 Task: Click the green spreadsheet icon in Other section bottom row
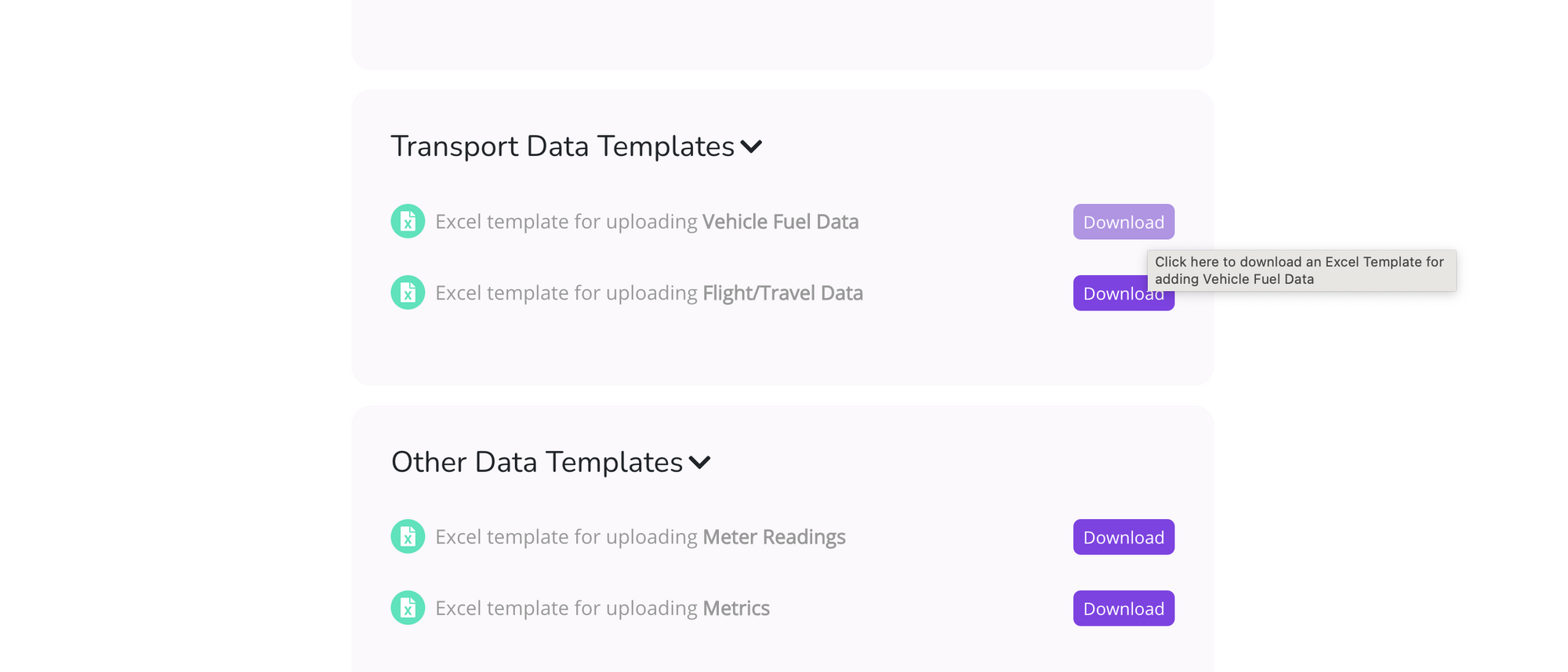407,608
